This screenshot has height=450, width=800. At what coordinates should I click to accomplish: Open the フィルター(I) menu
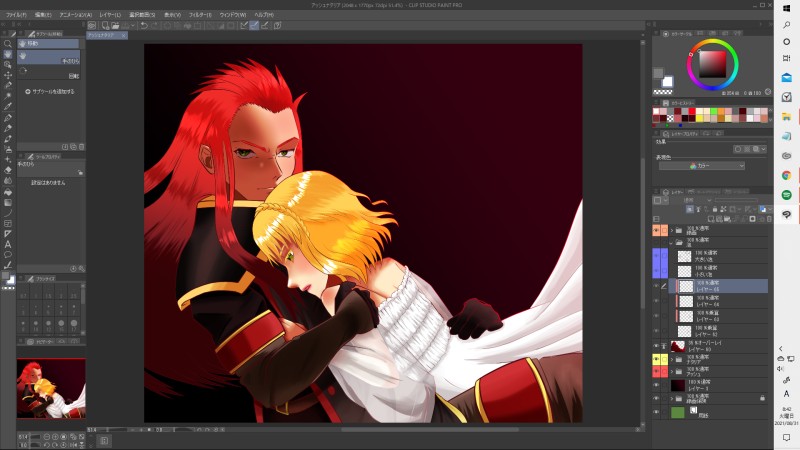point(200,15)
